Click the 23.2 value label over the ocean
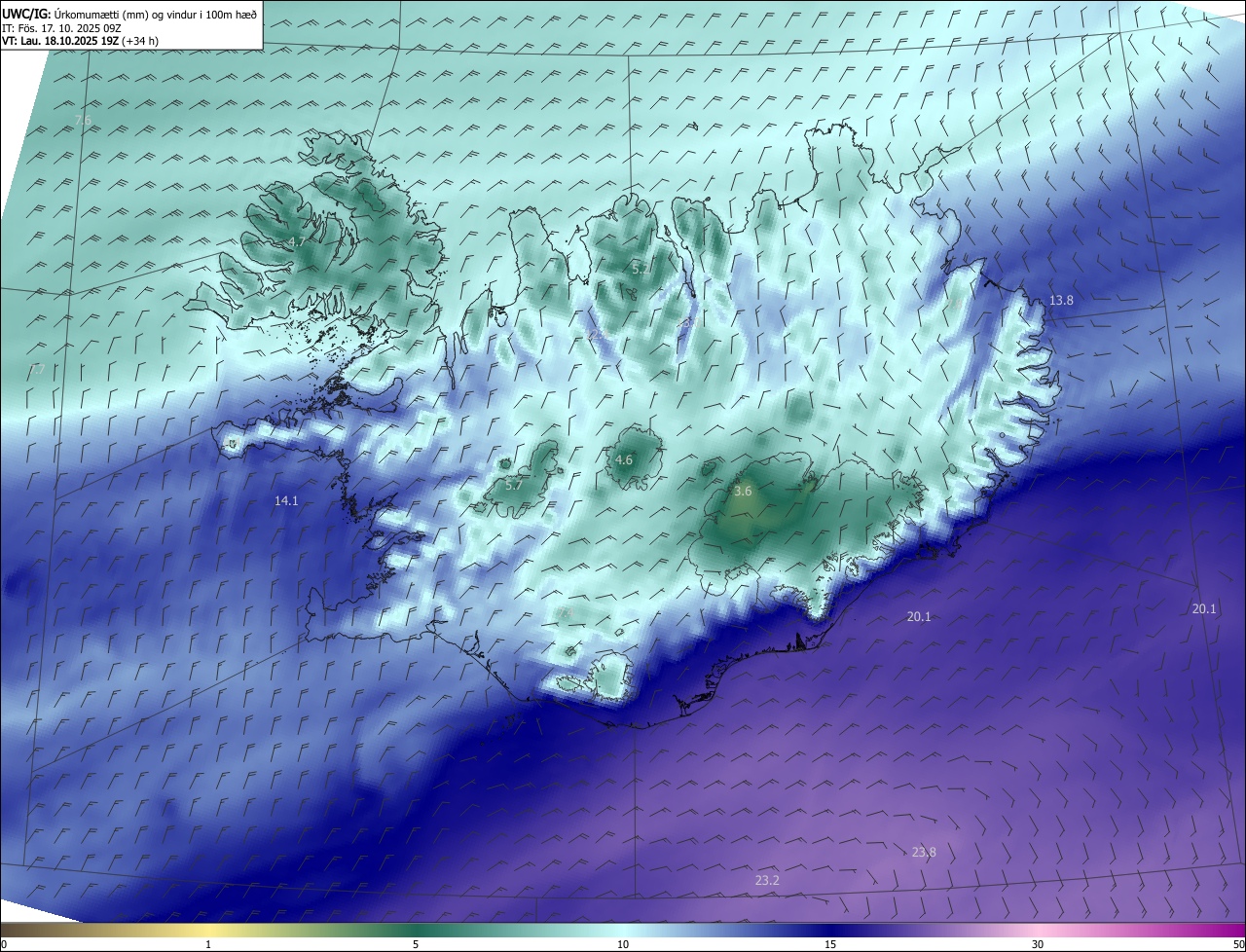The width and height of the screenshot is (1246, 952). coord(767,880)
